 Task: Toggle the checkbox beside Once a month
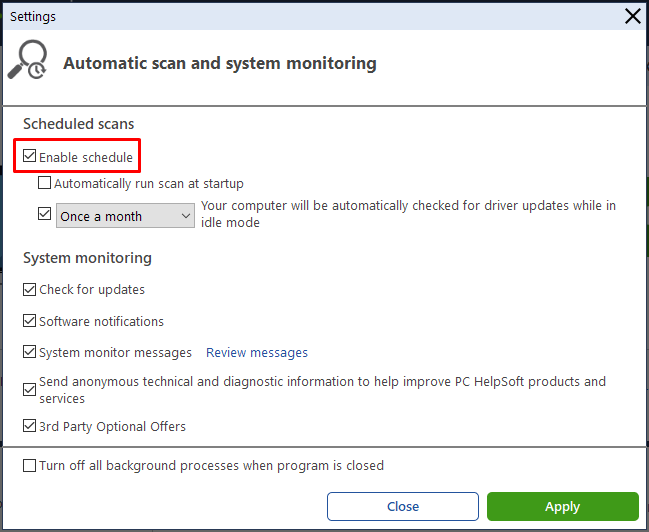44,214
